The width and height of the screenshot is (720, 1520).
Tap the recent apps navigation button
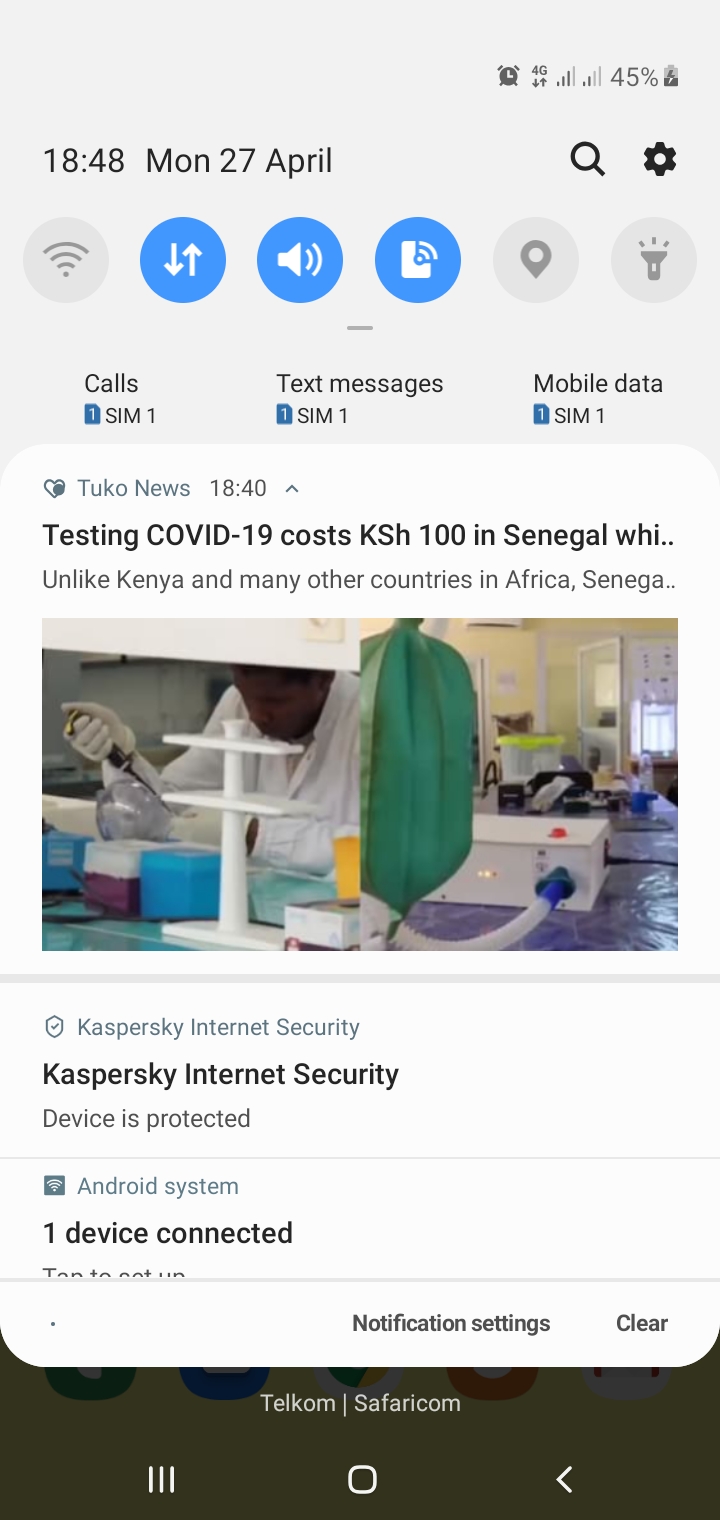click(x=161, y=1479)
